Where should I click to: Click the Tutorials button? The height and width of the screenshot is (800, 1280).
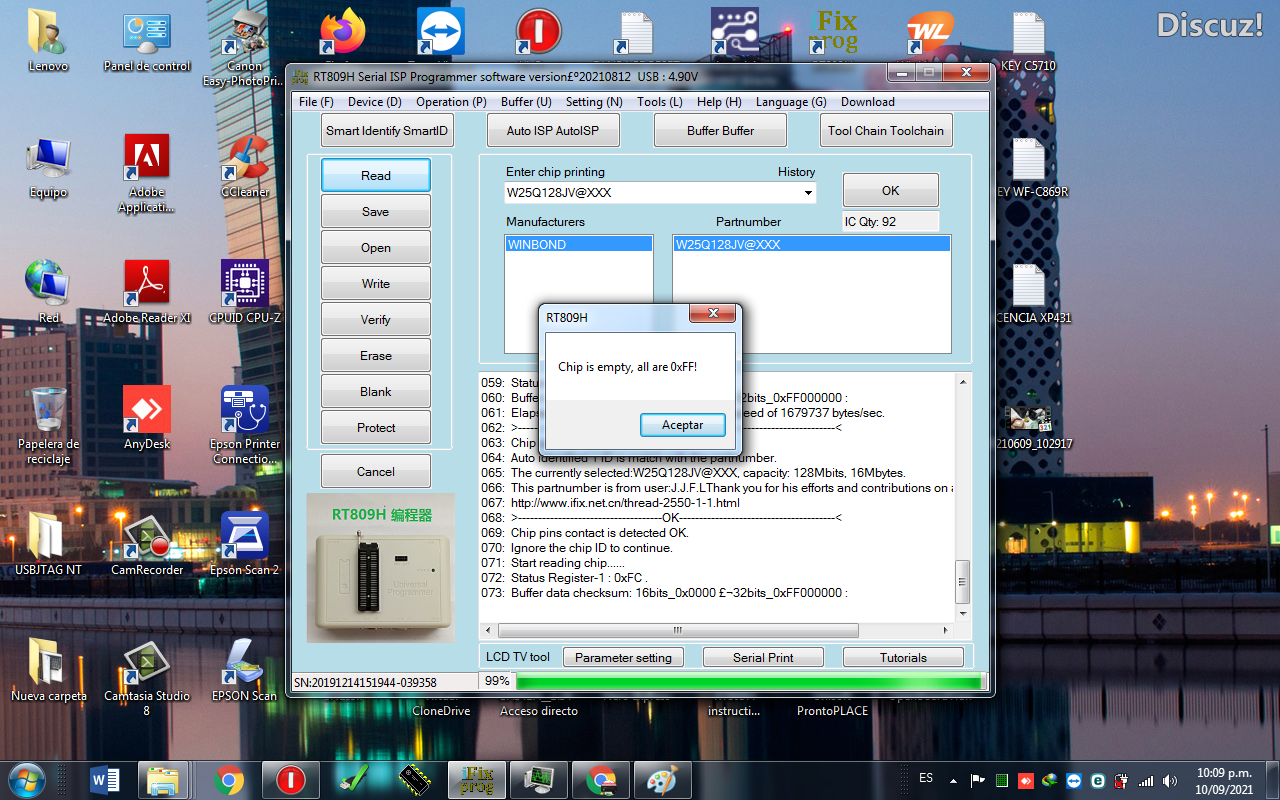902,657
